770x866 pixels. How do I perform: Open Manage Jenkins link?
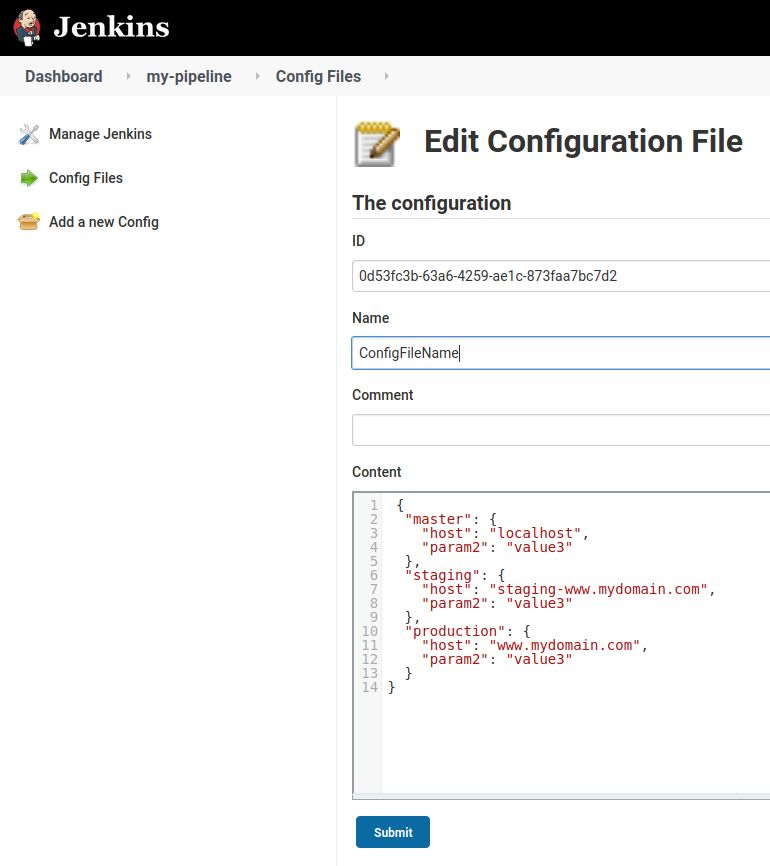point(100,134)
